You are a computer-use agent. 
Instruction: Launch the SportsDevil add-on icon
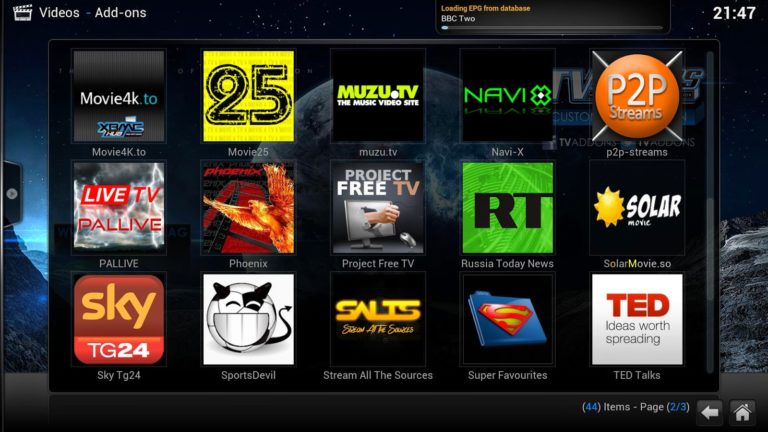pos(248,319)
